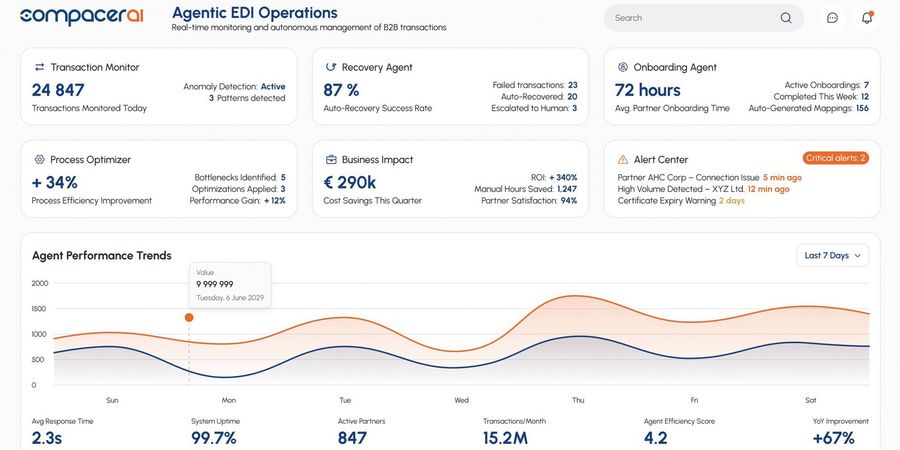Image resolution: width=900 pixels, height=450 pixels.
Task: Click the compacer AI logo
Action: pos(82,17)
